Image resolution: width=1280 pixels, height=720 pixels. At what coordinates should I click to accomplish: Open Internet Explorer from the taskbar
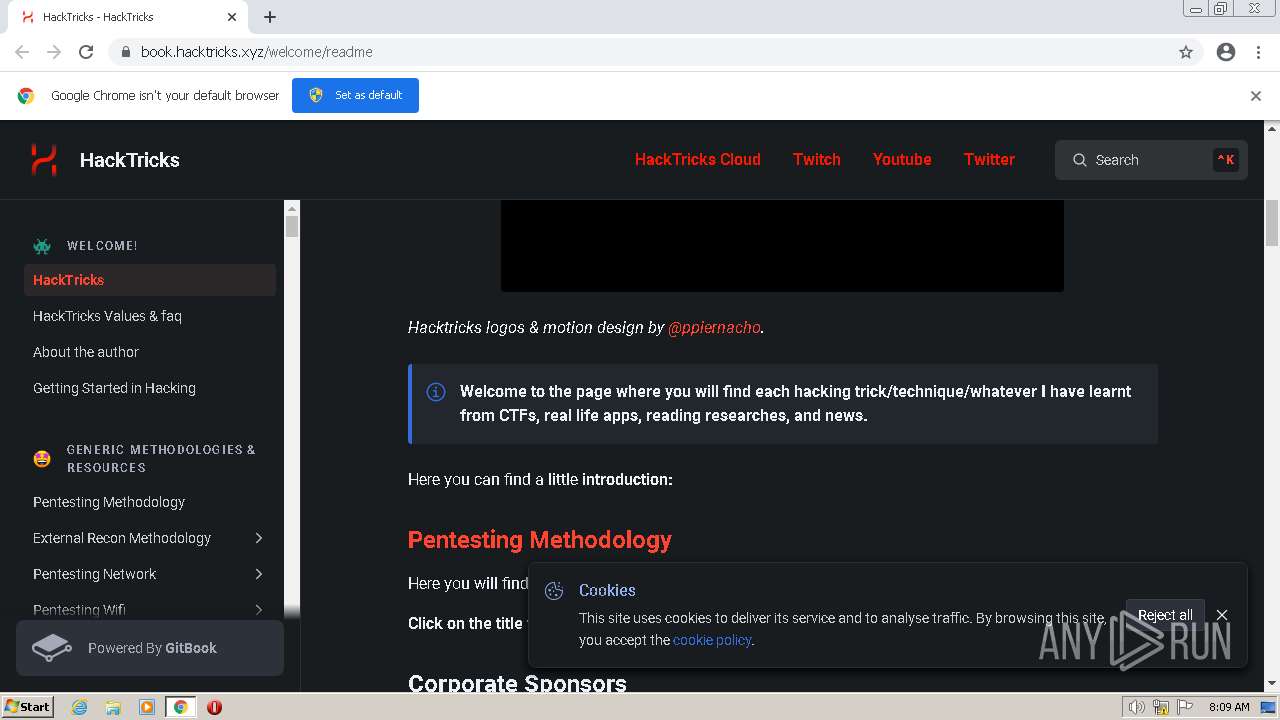coord(80,707)
